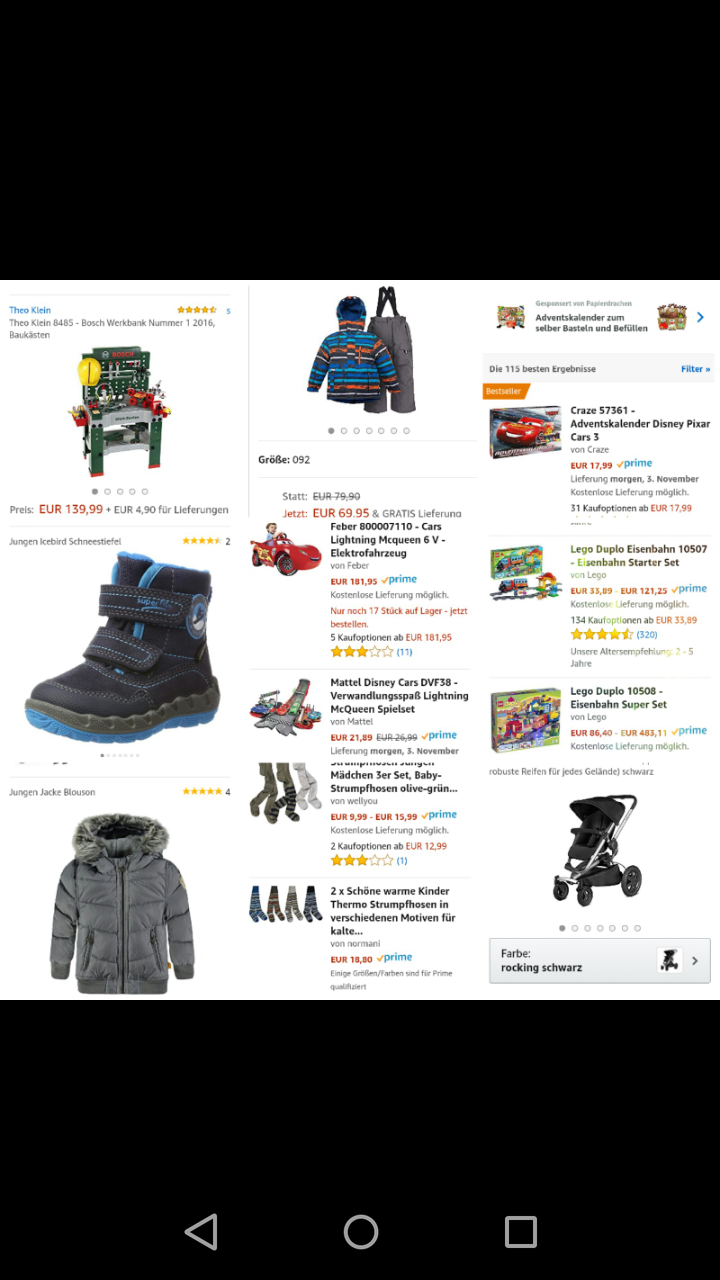720x1280 pixels.
Task: Tap the Android recent apps square icon
Action: coord(520,1232)
